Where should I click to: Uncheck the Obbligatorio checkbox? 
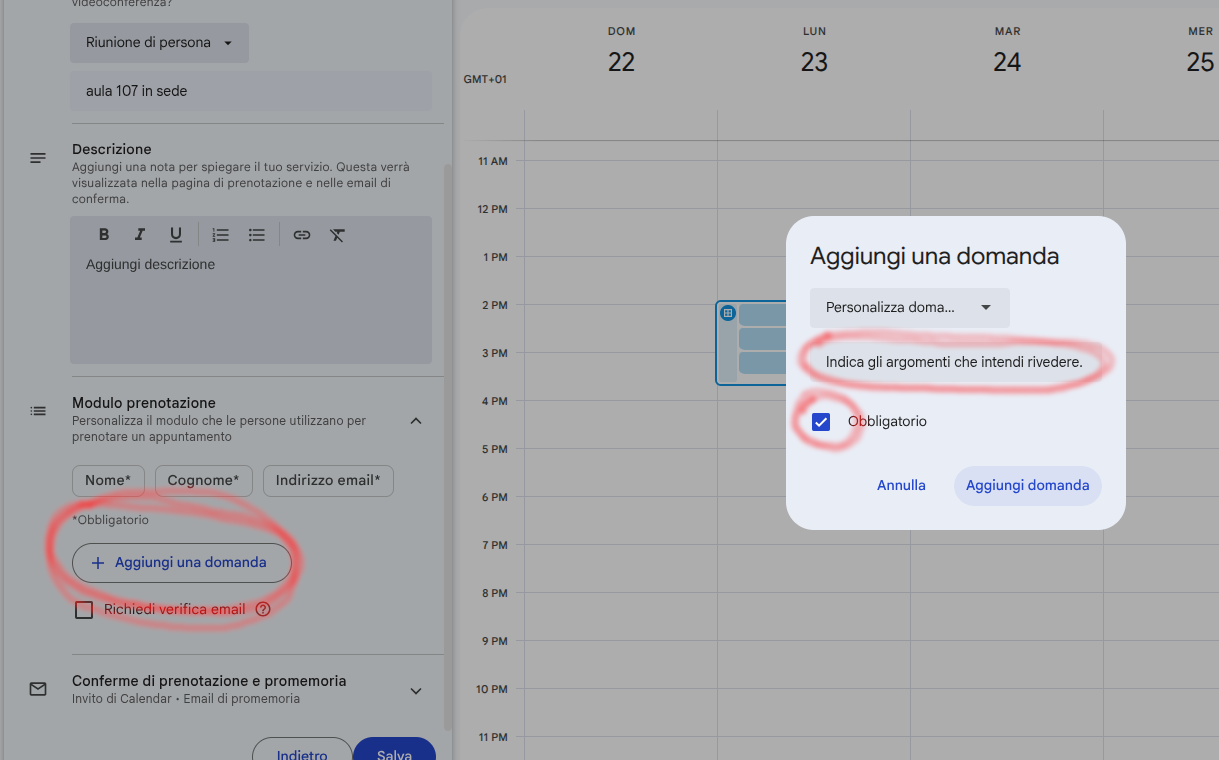(821, 422)
